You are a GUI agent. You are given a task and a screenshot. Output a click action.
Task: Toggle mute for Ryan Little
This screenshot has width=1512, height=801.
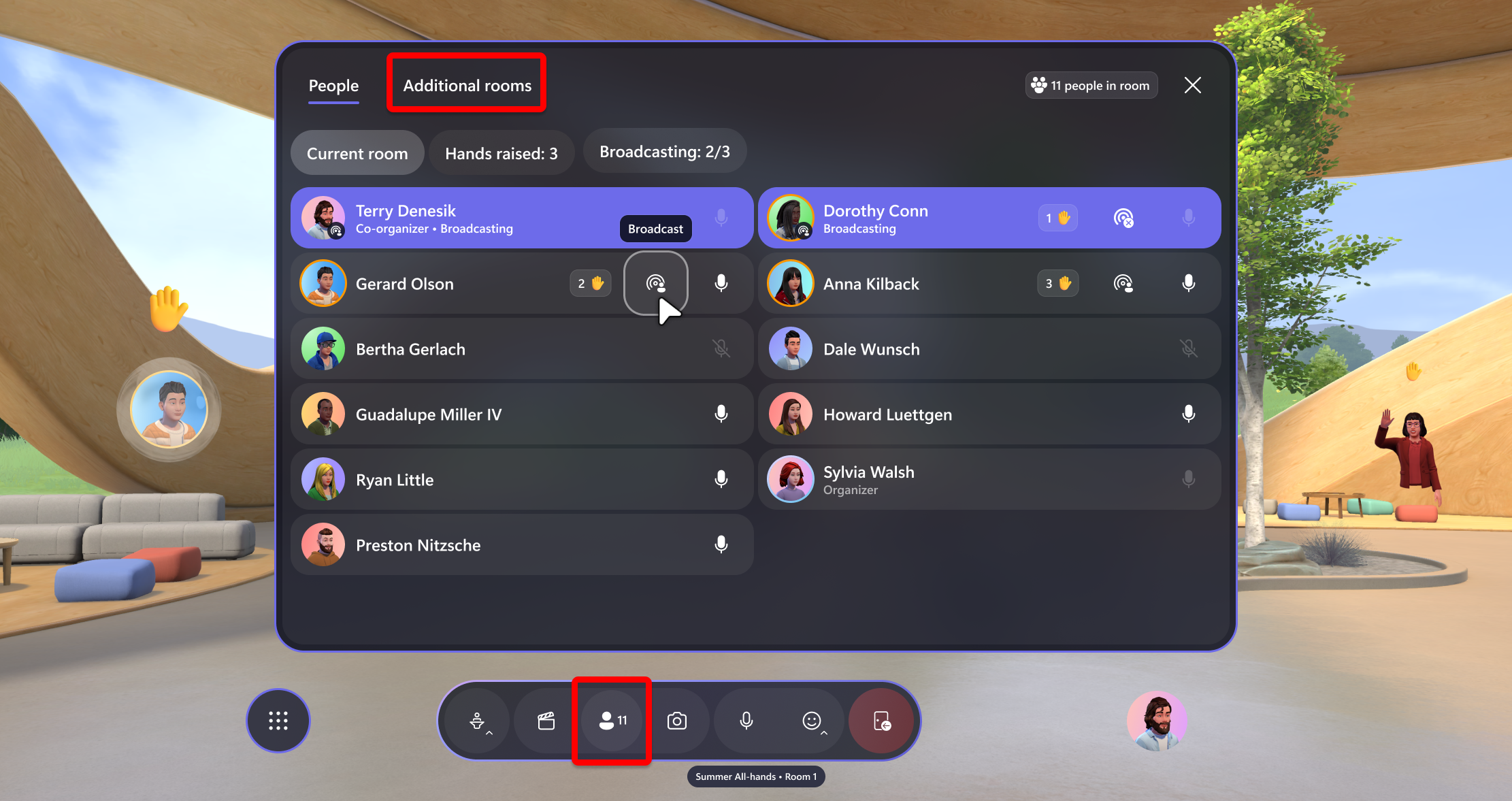click(723, 479)
